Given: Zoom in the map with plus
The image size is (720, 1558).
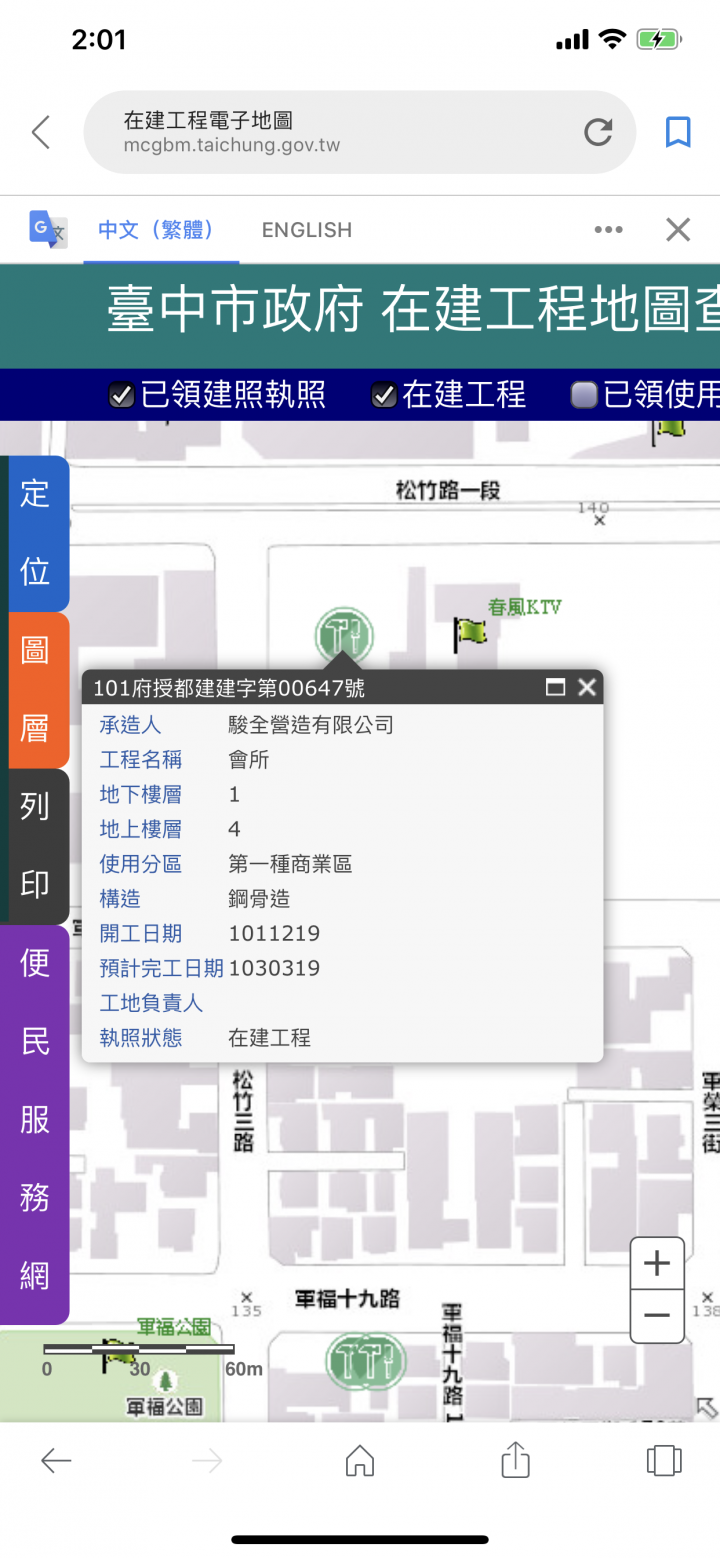Looking at the screenshot, I should (657, 1264).
